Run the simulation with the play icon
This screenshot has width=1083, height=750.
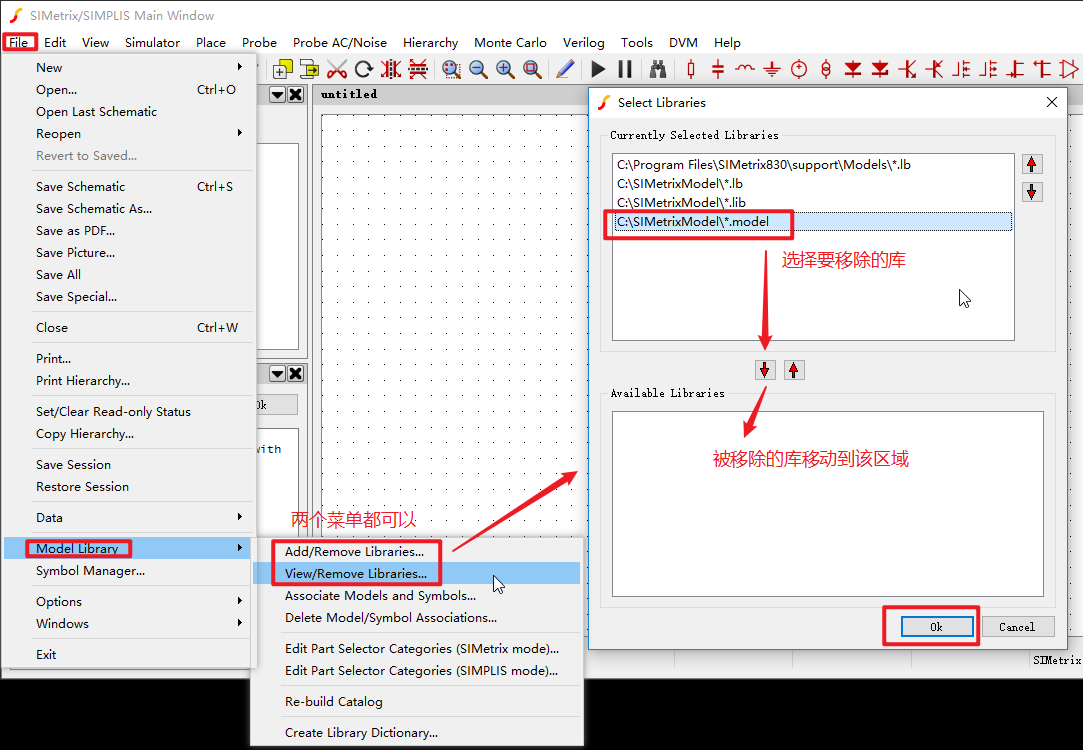coord(597,69)
